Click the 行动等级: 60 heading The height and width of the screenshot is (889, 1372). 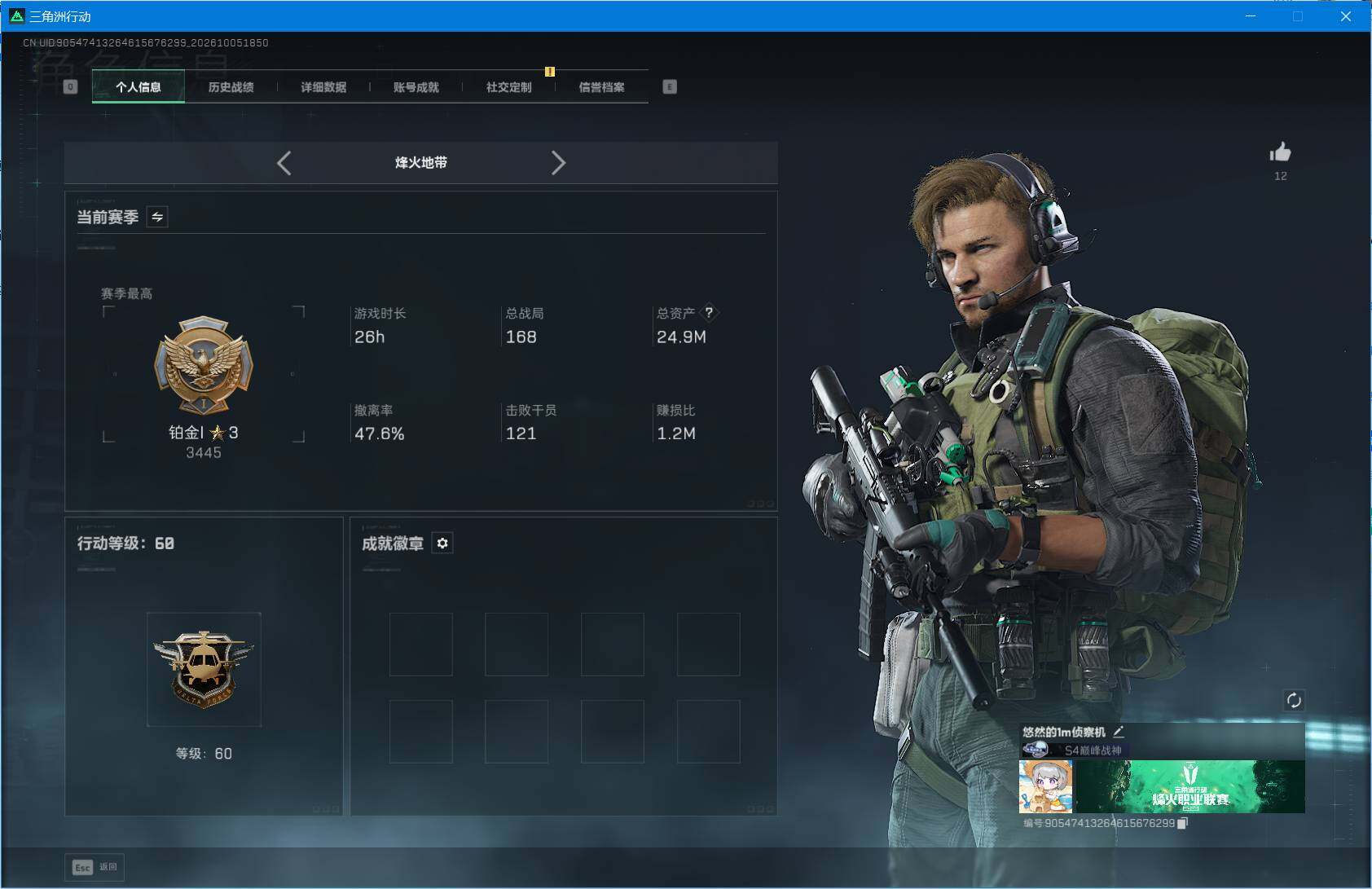click(x=125, y=544)
